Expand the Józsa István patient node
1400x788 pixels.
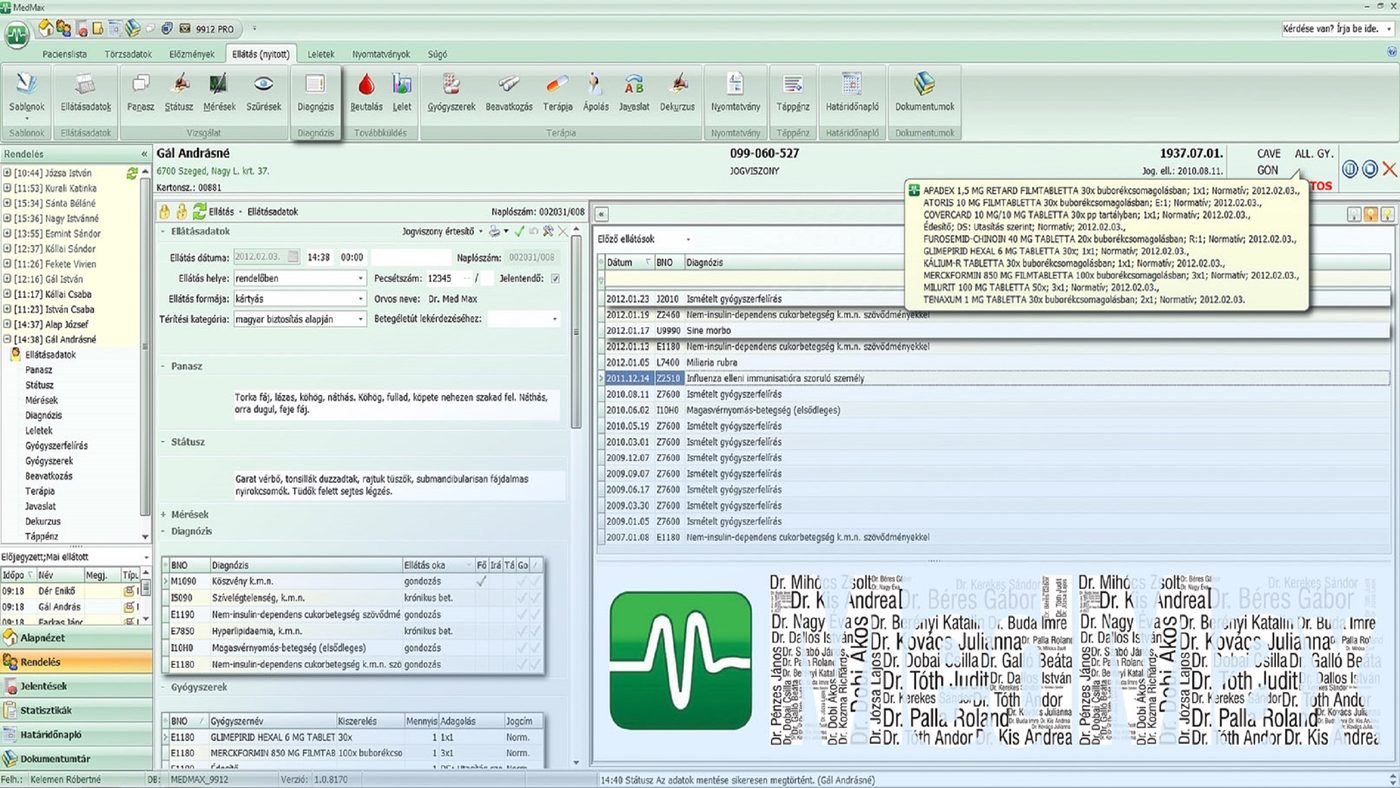pos(8,174)
